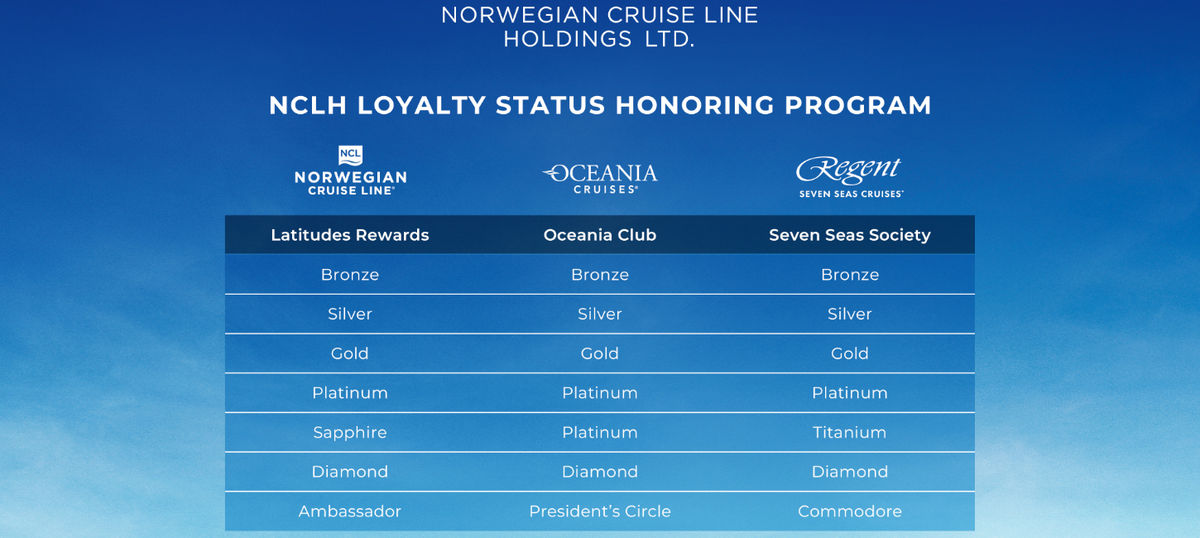Viewport: 1200px width, 538px height.
Task: Select Diamond in the Oceania Club column
Action: 600,471
